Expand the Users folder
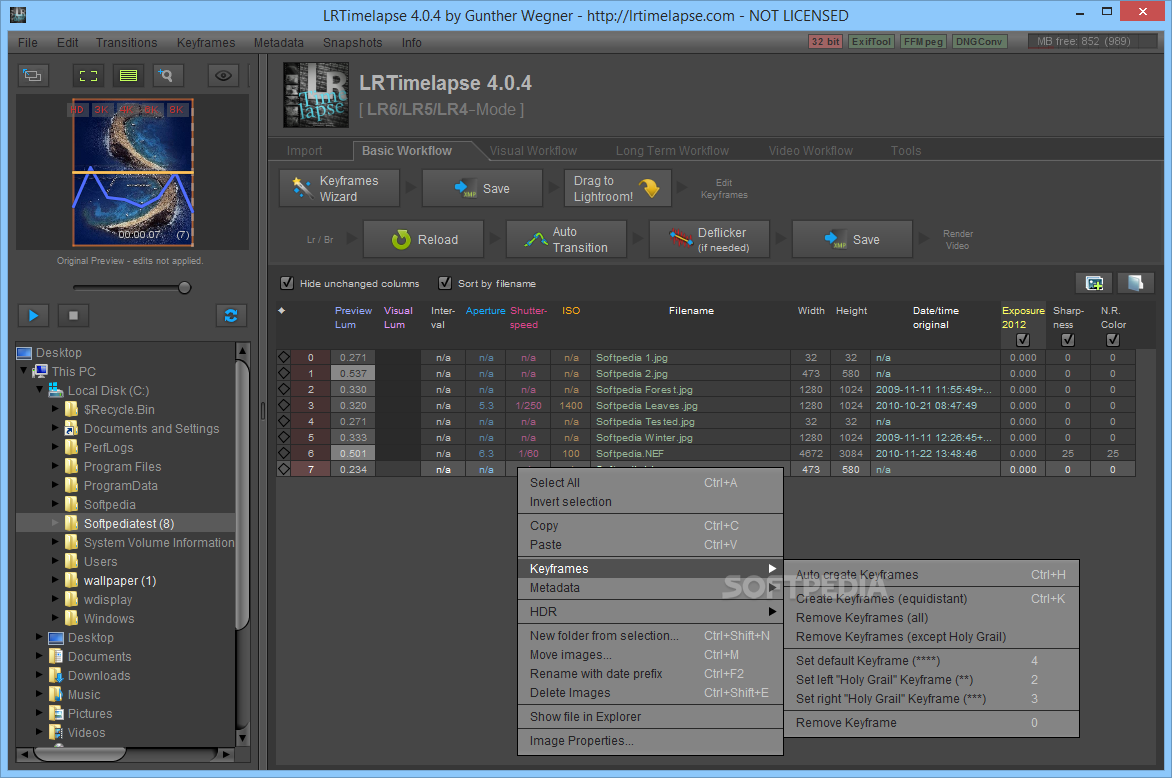 tap(55, 561)
